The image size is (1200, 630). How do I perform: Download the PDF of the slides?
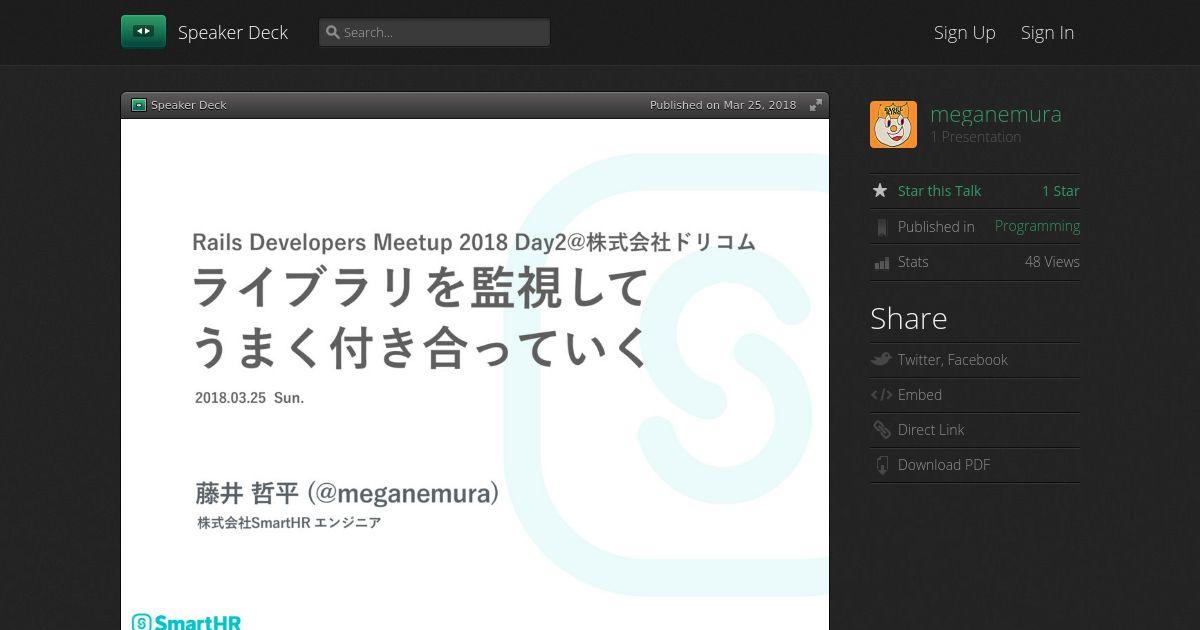(x=944, y=465)
